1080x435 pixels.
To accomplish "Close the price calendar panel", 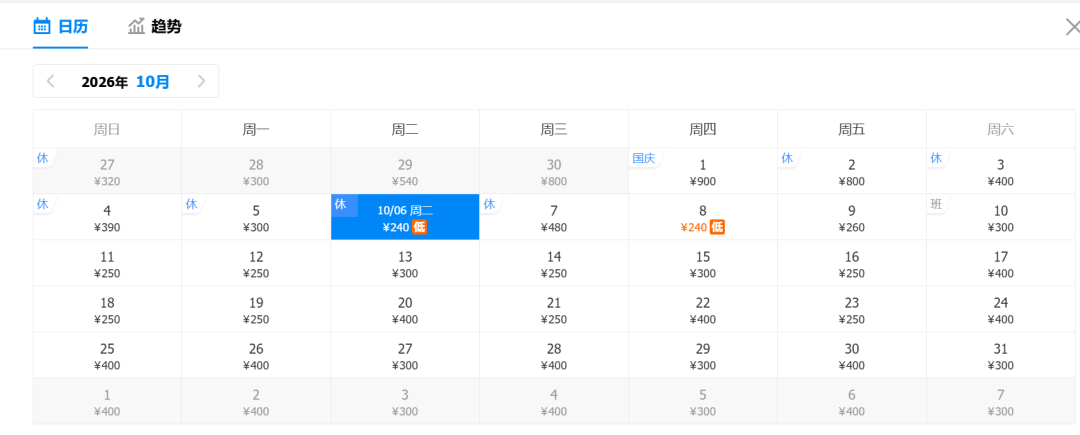I will (1072, 28).
